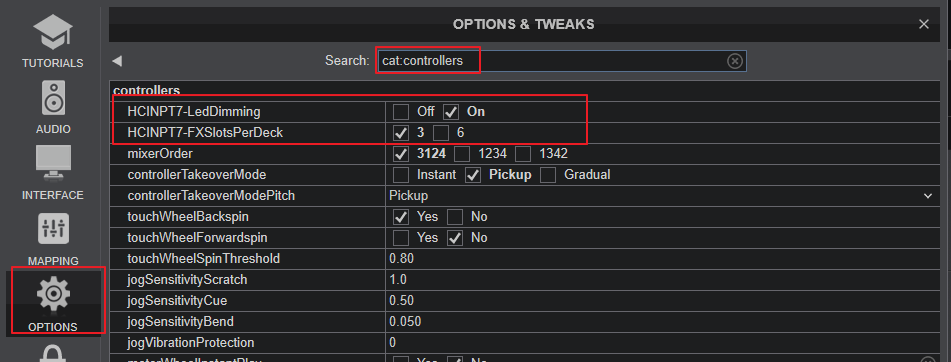This screenshot has width=951, height=362.
Task: Select the Options gear icon
Action: (x=53, y=293)
